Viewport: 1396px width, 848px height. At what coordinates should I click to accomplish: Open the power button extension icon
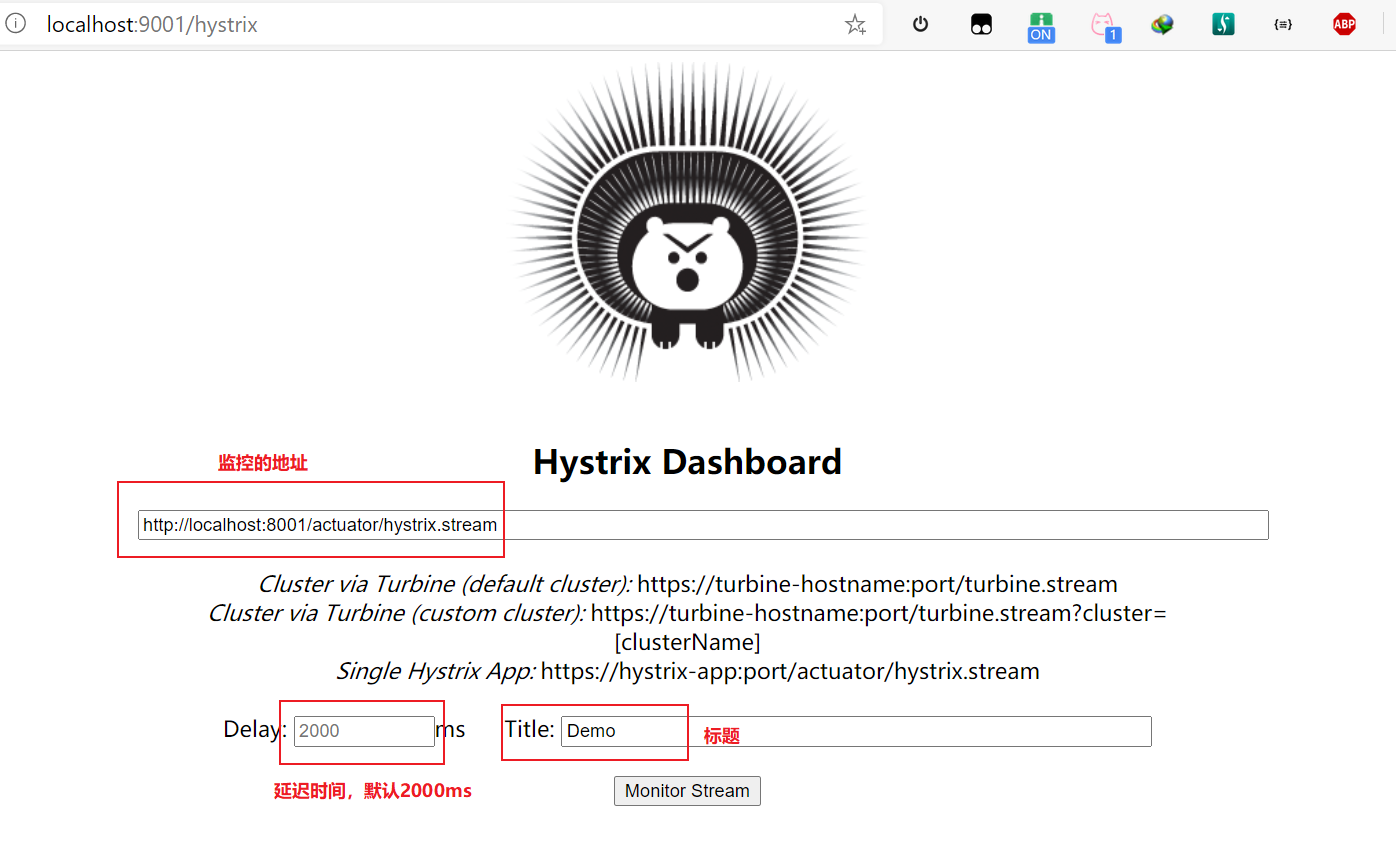pyautogui.click(x=921, y=24)
